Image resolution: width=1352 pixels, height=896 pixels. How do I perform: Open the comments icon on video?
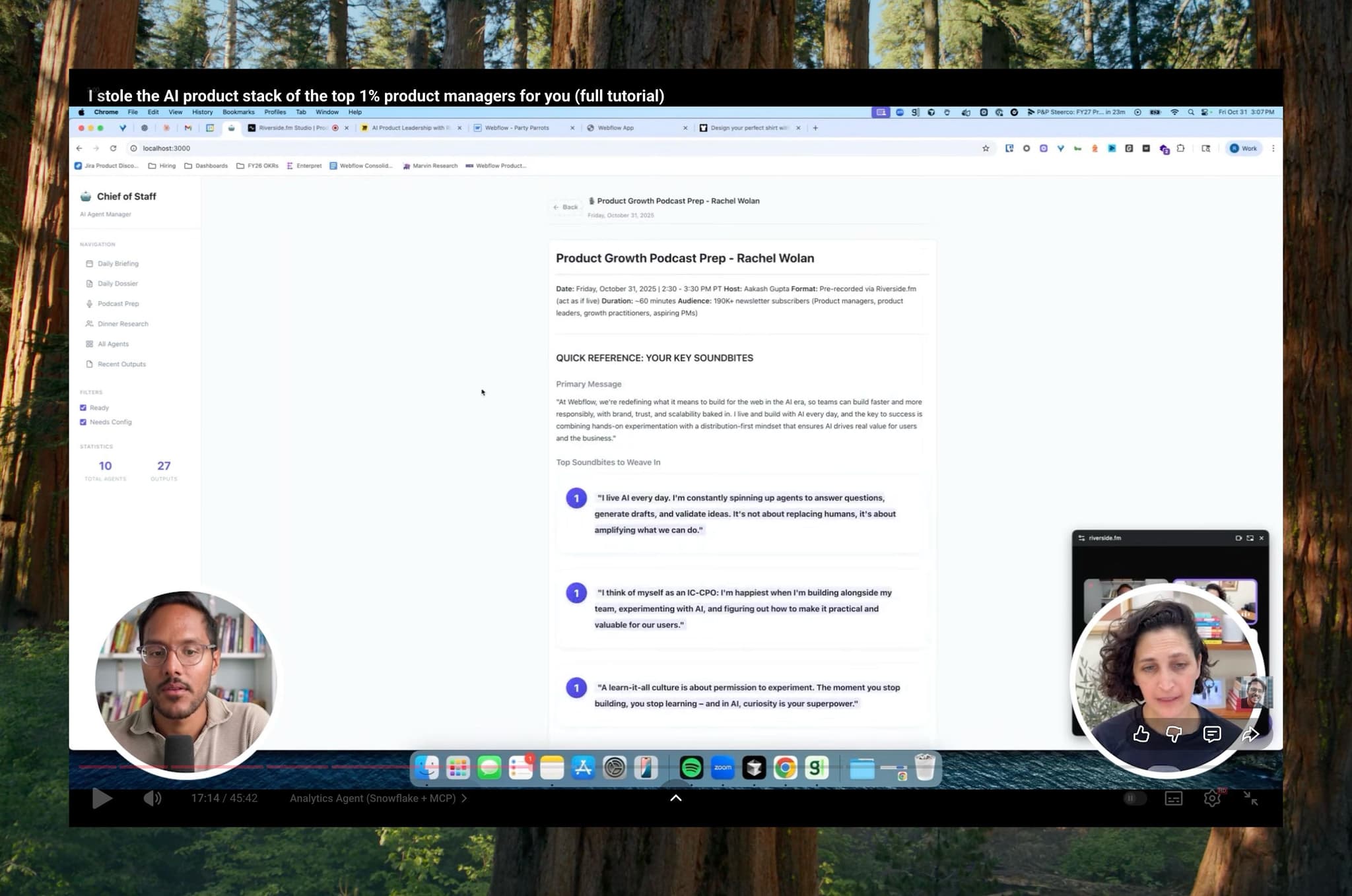coord(1211,734)
